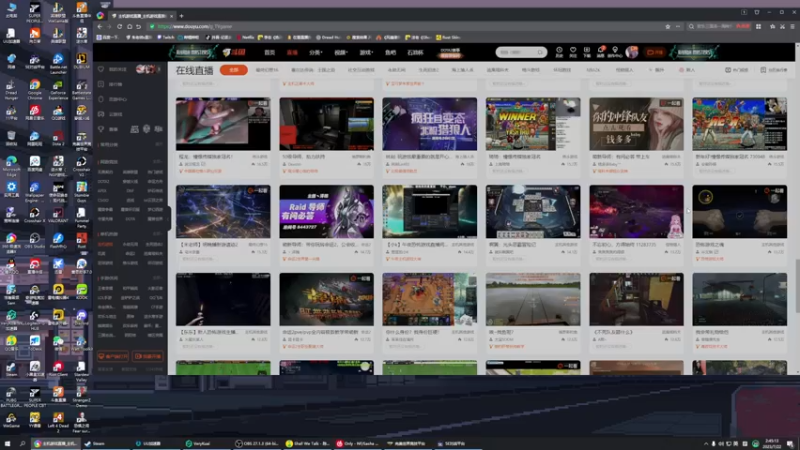
Task: Open the 'Raid 导师' stream thumbnail
Action: (x=327, y=211)
